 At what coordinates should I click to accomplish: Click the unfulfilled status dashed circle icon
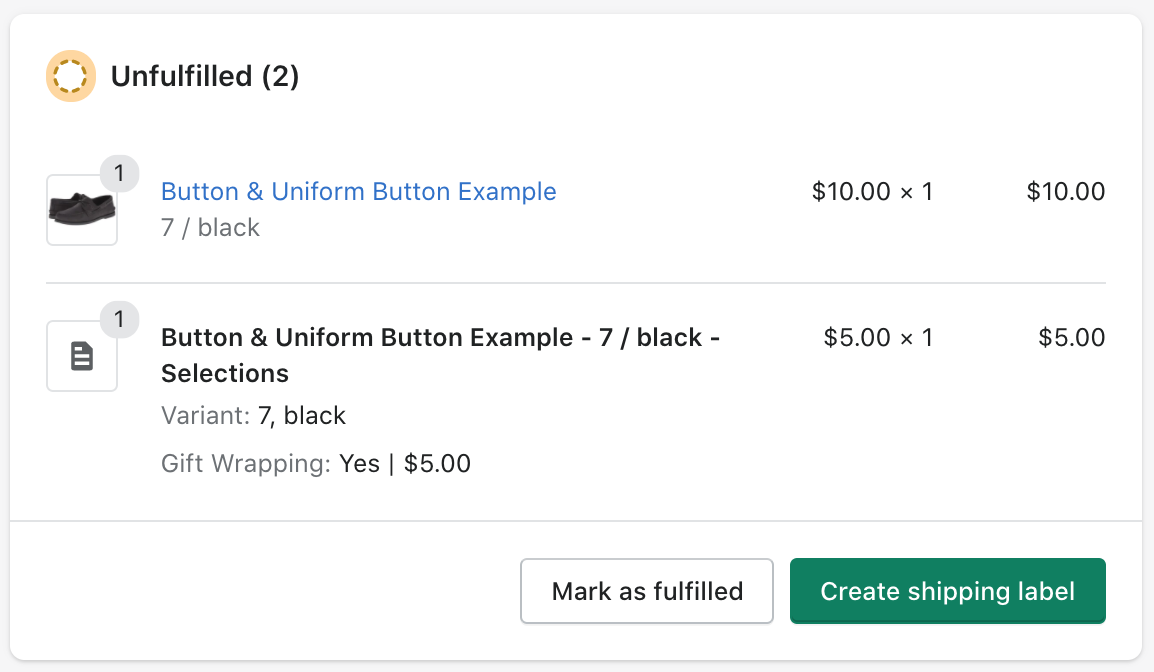tap(71, 76)
